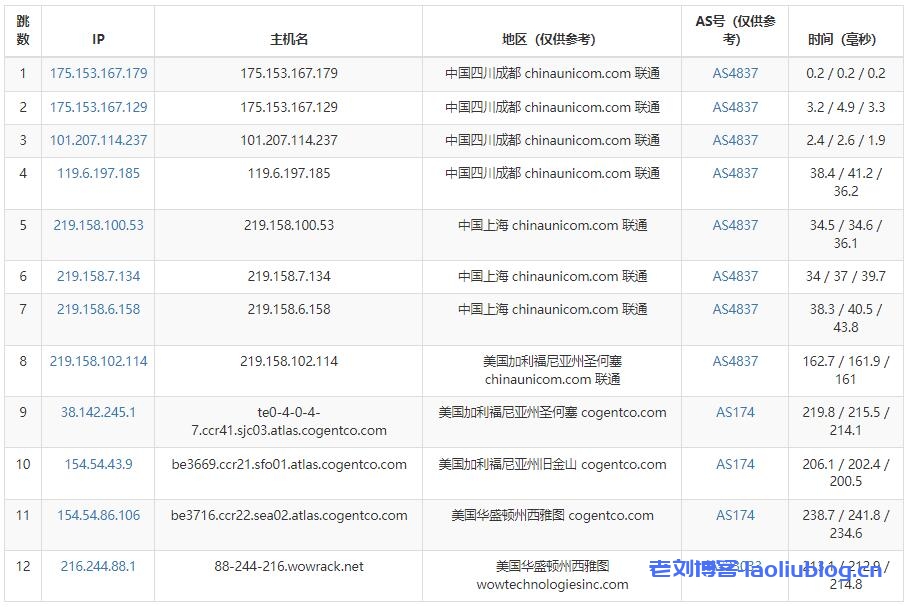Click the 216.244.88.1 IP link

coord(98,566)
